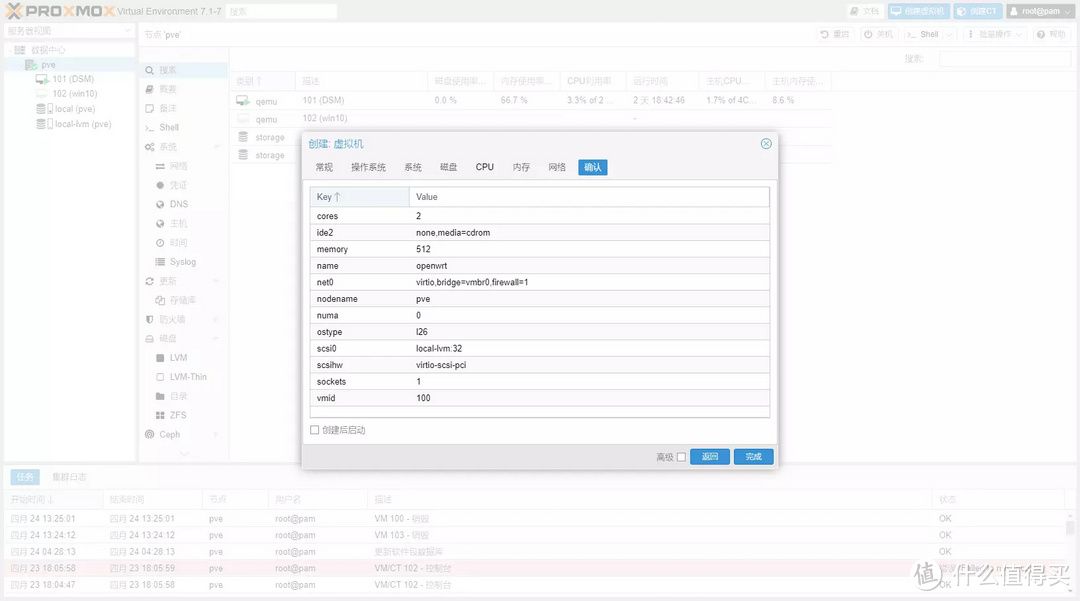
Task: Switch to the 集群日志 tab
Action: tap(69, 477)
